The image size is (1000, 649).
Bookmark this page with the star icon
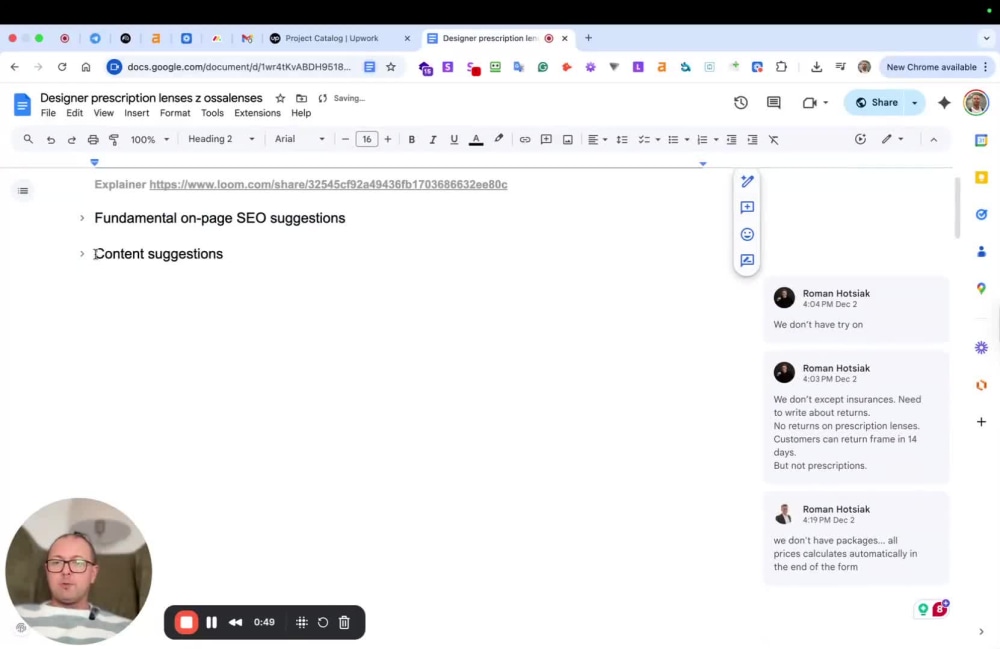coord(391,67)
